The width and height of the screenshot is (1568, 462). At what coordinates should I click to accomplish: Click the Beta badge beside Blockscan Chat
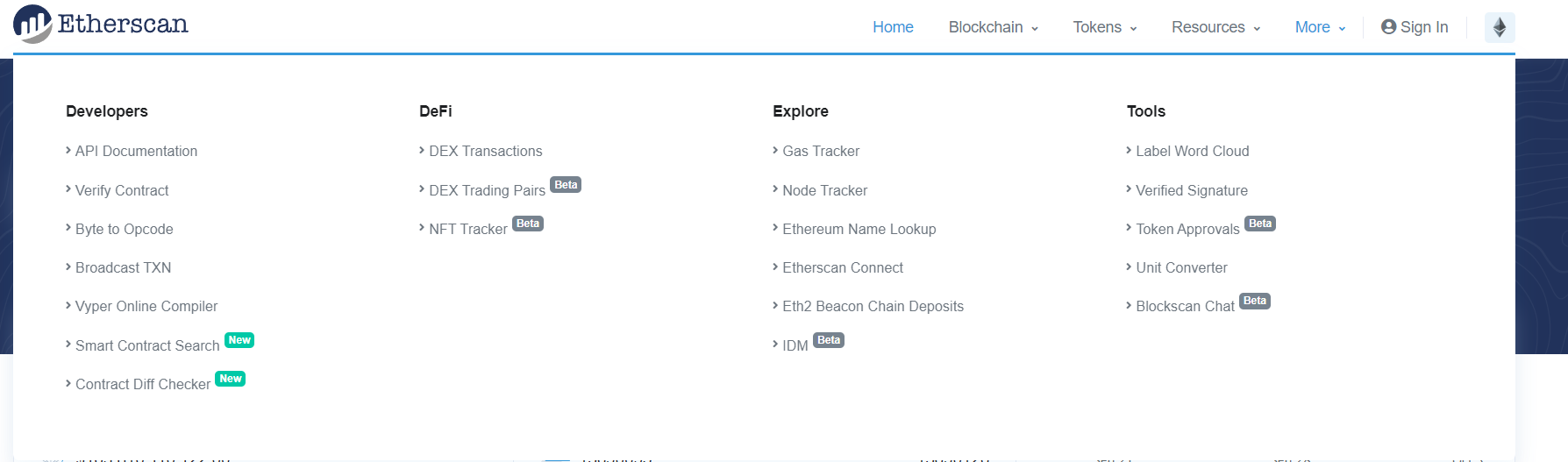point(1255,301)
